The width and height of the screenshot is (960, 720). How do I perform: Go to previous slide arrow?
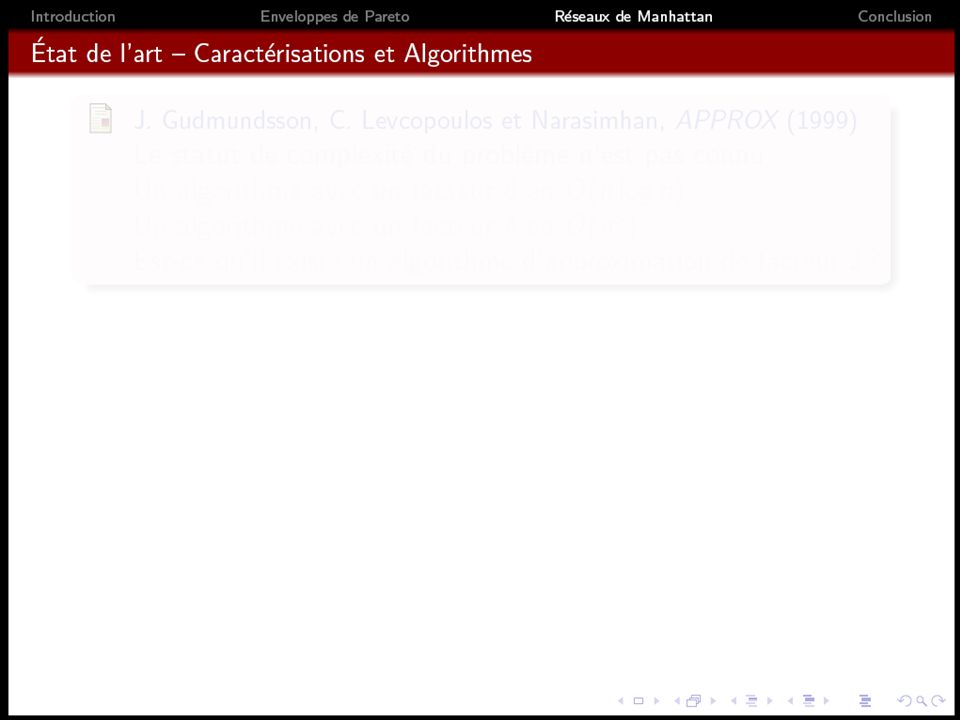click(621, 701)
